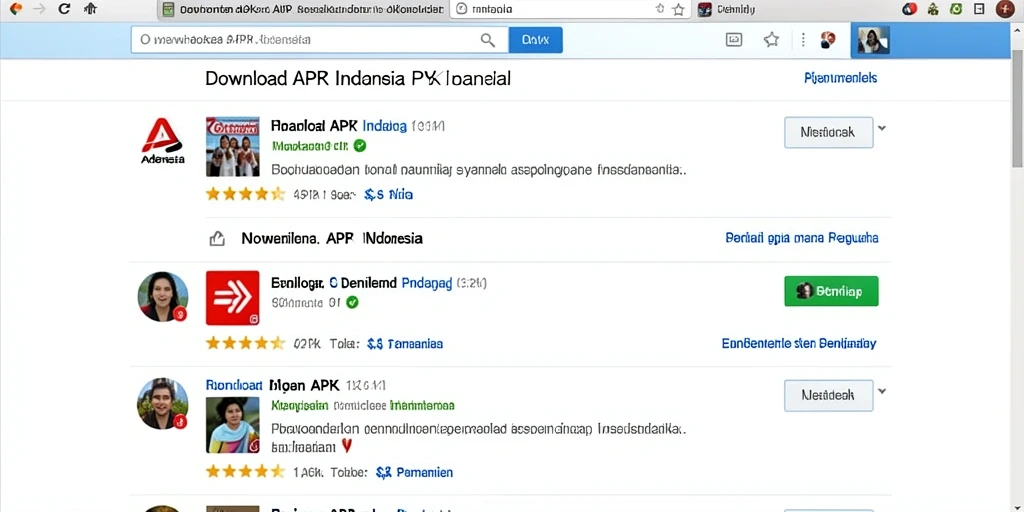Viewport: 1024px width, 512px height.
Task: Click the red Adensia logo
Action: pos(163,141)
